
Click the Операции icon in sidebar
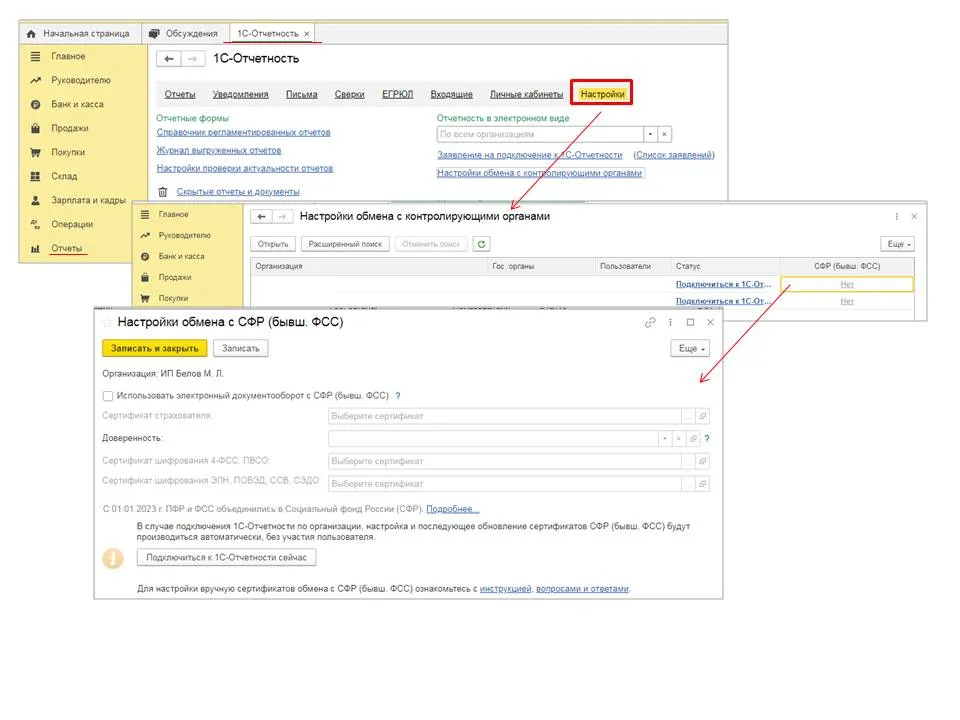[36, 224]
